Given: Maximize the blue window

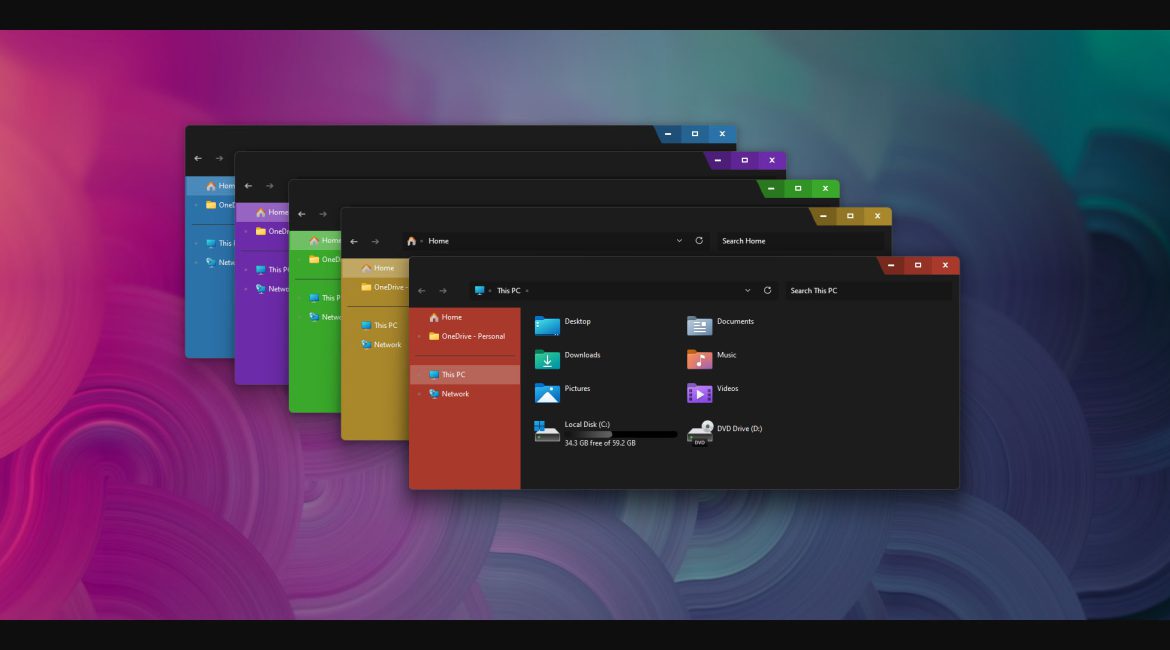Looking at the screenshot, I should tap(695, 134).
